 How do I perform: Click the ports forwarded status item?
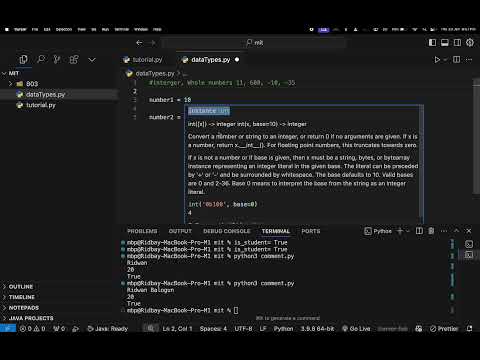coord(59,329)
